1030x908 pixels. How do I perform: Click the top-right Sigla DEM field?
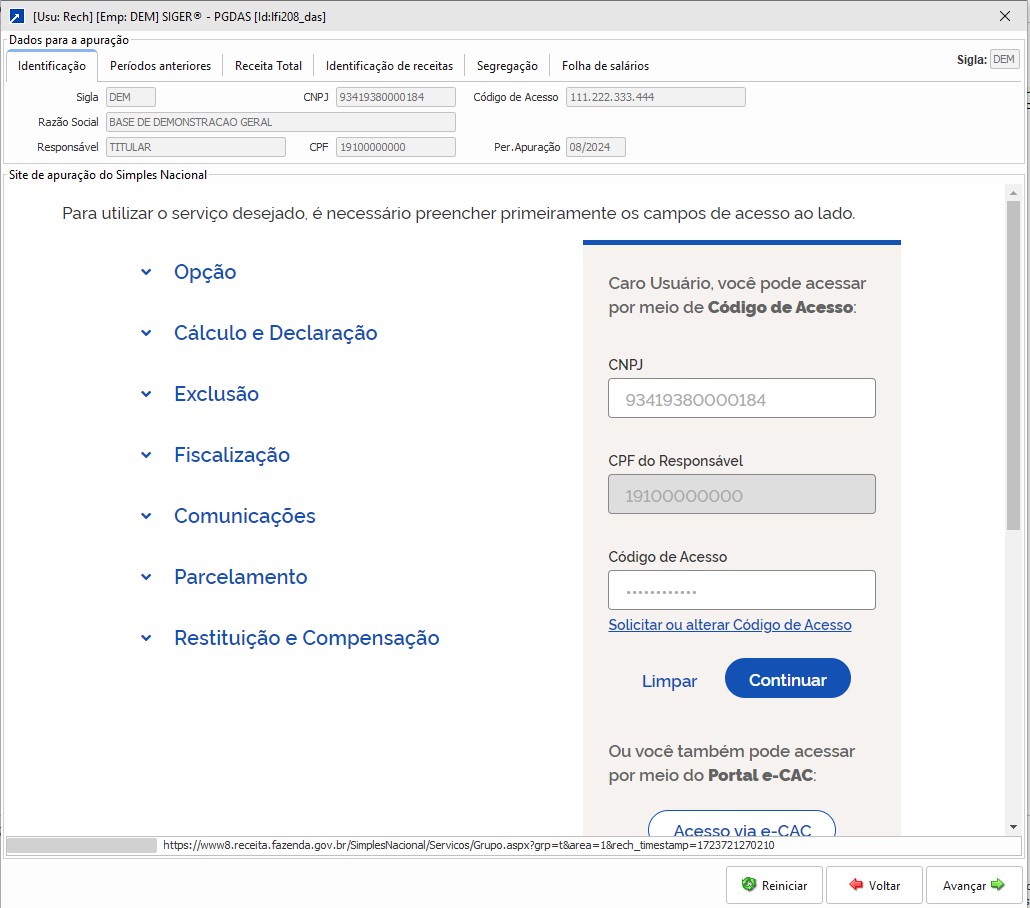click(1004, 59)
